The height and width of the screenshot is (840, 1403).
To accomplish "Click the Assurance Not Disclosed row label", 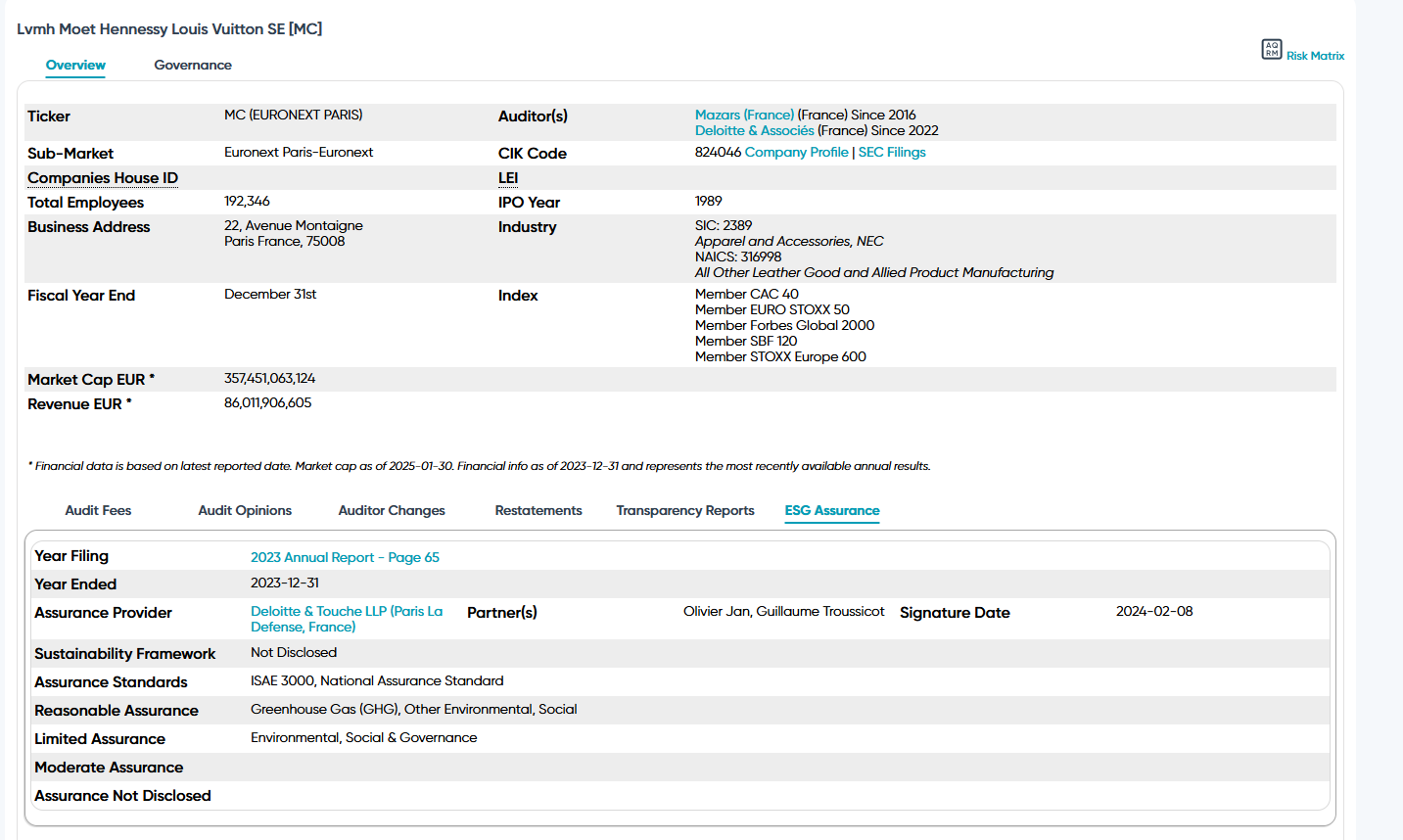I will pyautogui.click(x=122, y=796).
